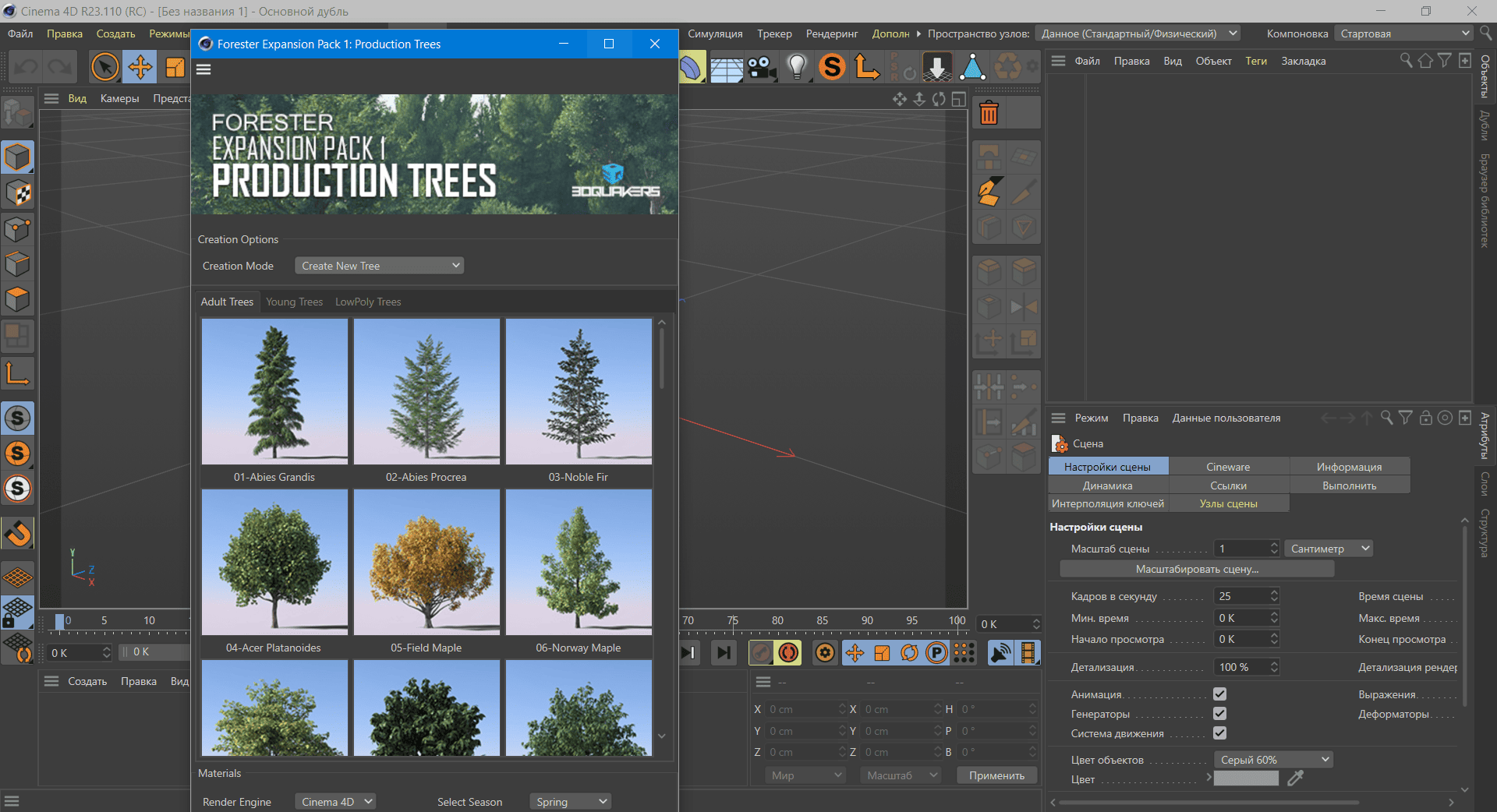
Task: Click the viewport rotate icon
Action: point(939,99)
